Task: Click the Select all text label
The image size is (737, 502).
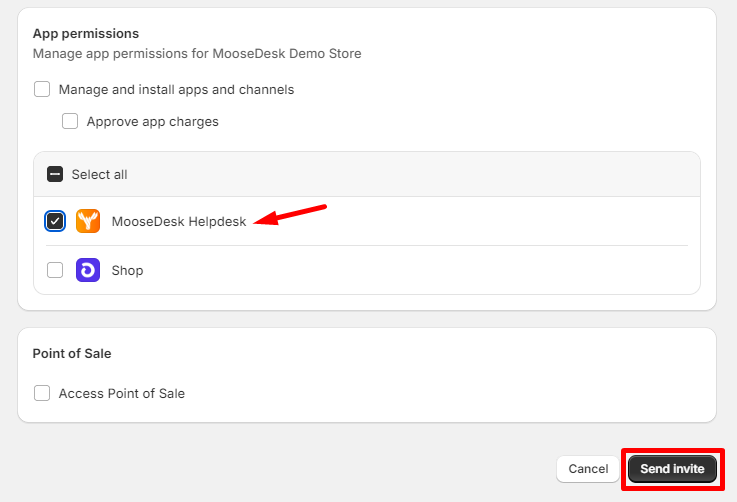Action: click(99, 174)
